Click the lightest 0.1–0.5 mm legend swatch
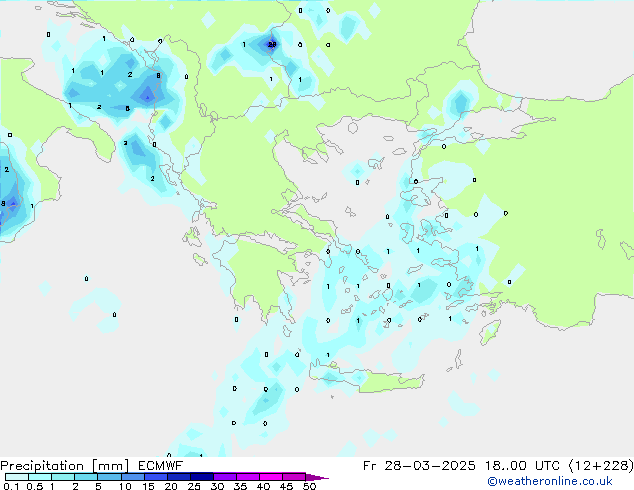The image size is (634, 490). pyautogui.click(x=17, y=477)
